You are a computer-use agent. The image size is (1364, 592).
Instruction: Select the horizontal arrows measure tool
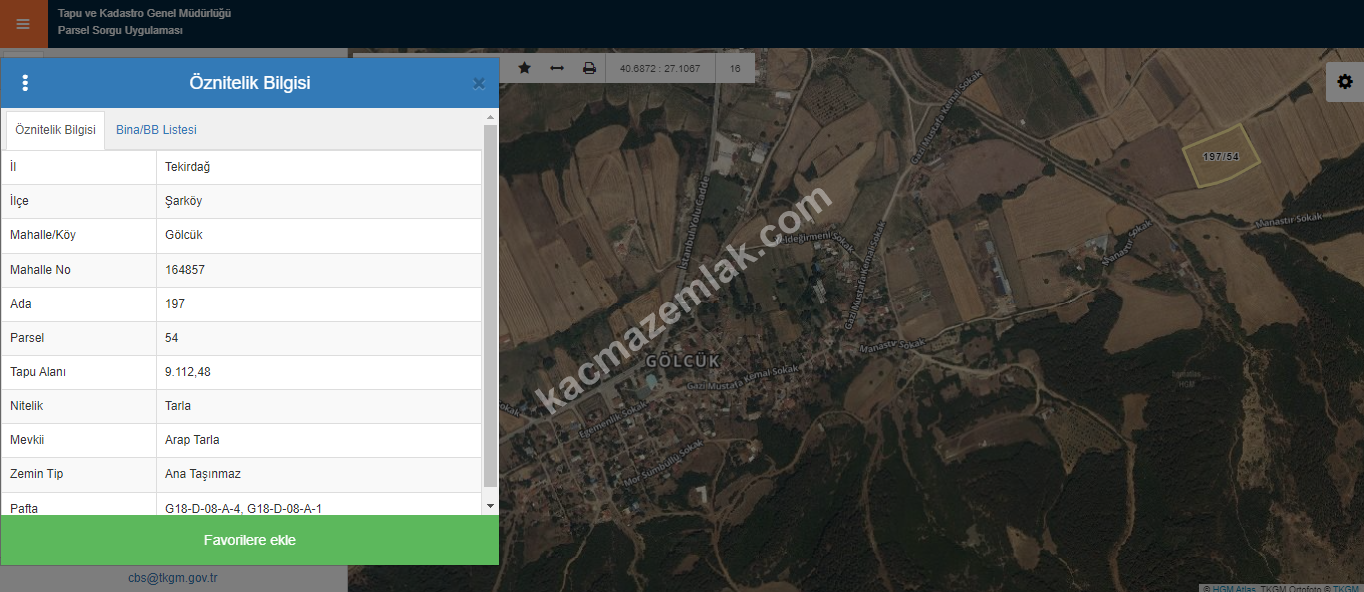tap(557, 68)
